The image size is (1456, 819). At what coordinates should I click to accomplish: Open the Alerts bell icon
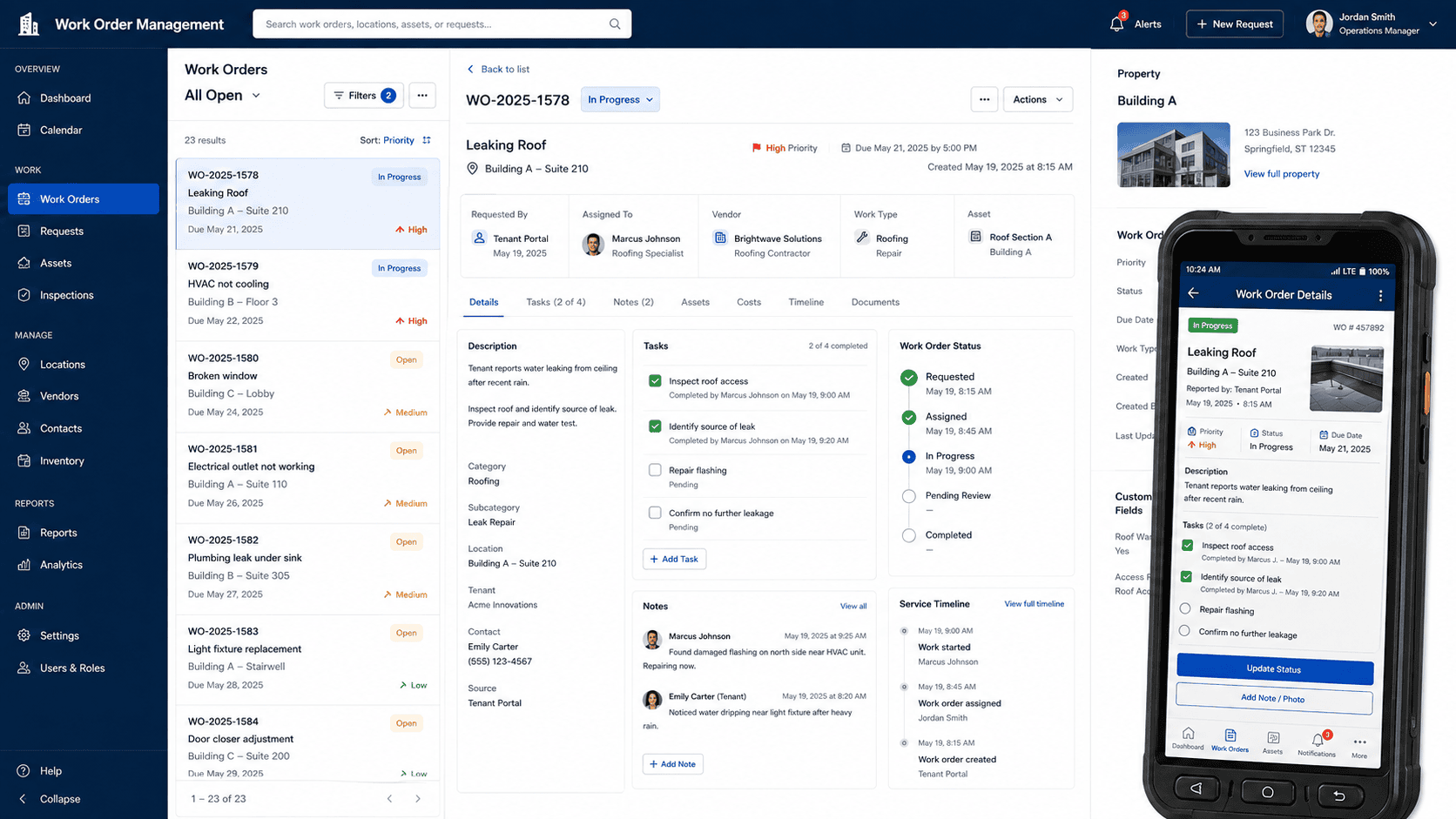point(1116,23)
